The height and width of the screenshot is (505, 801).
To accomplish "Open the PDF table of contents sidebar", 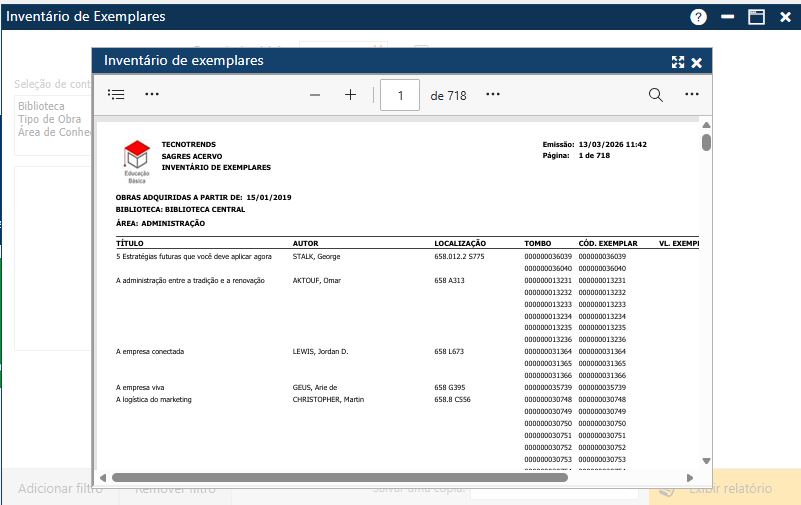I will click(x=116, y=95).
